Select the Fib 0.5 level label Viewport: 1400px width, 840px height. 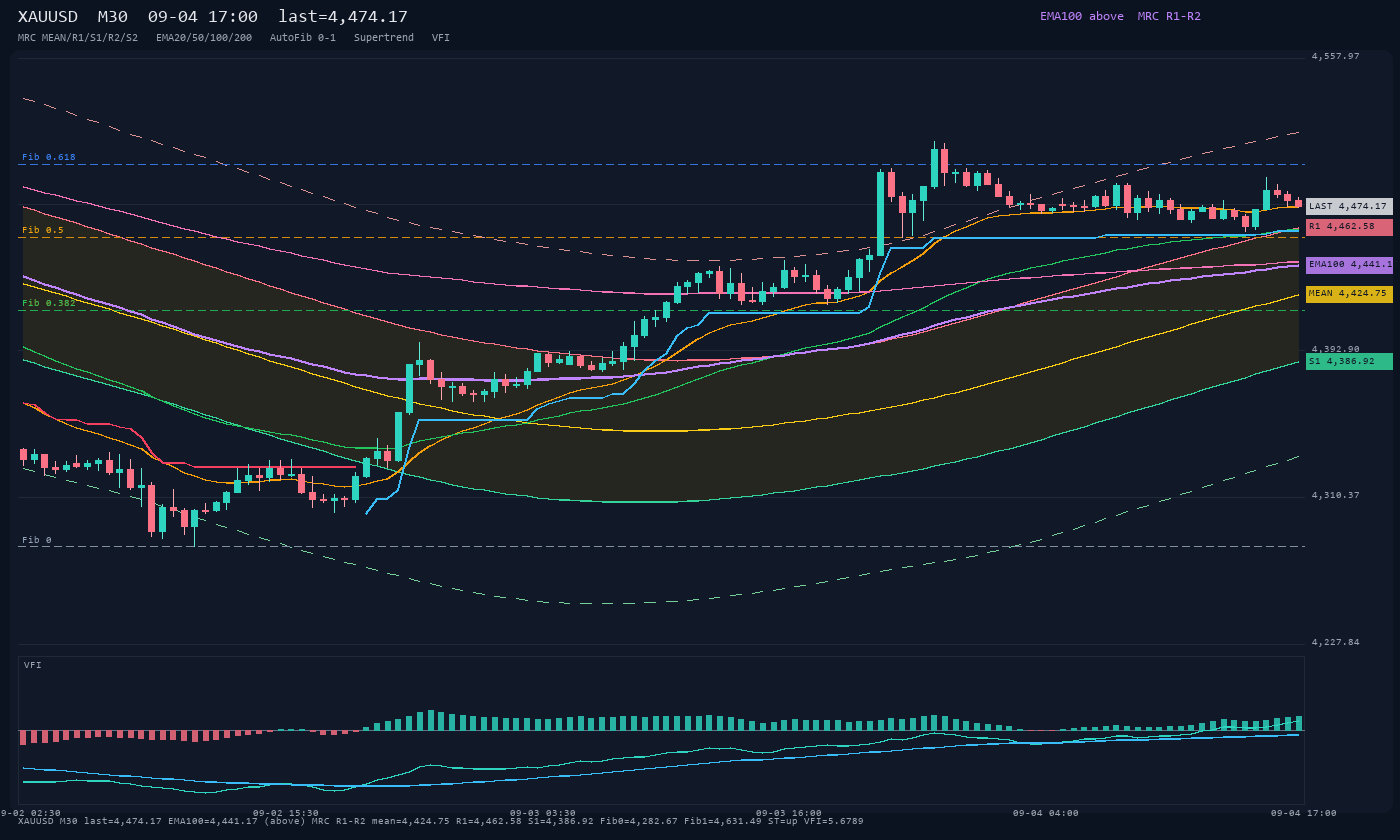[x=43, y=230]
